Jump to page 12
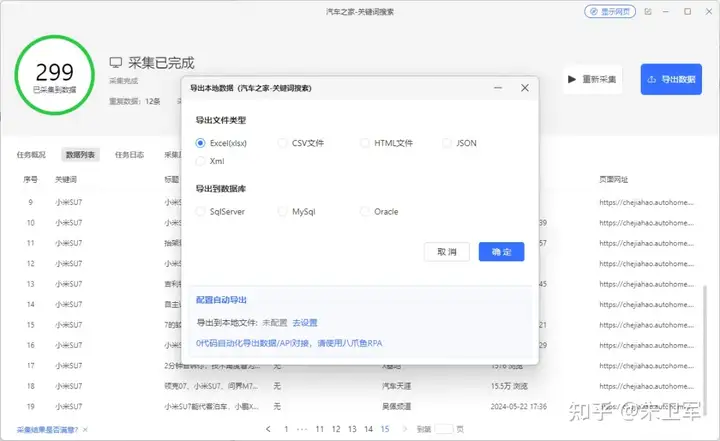Viewport: 720px width, 441px height. [336, 429]
